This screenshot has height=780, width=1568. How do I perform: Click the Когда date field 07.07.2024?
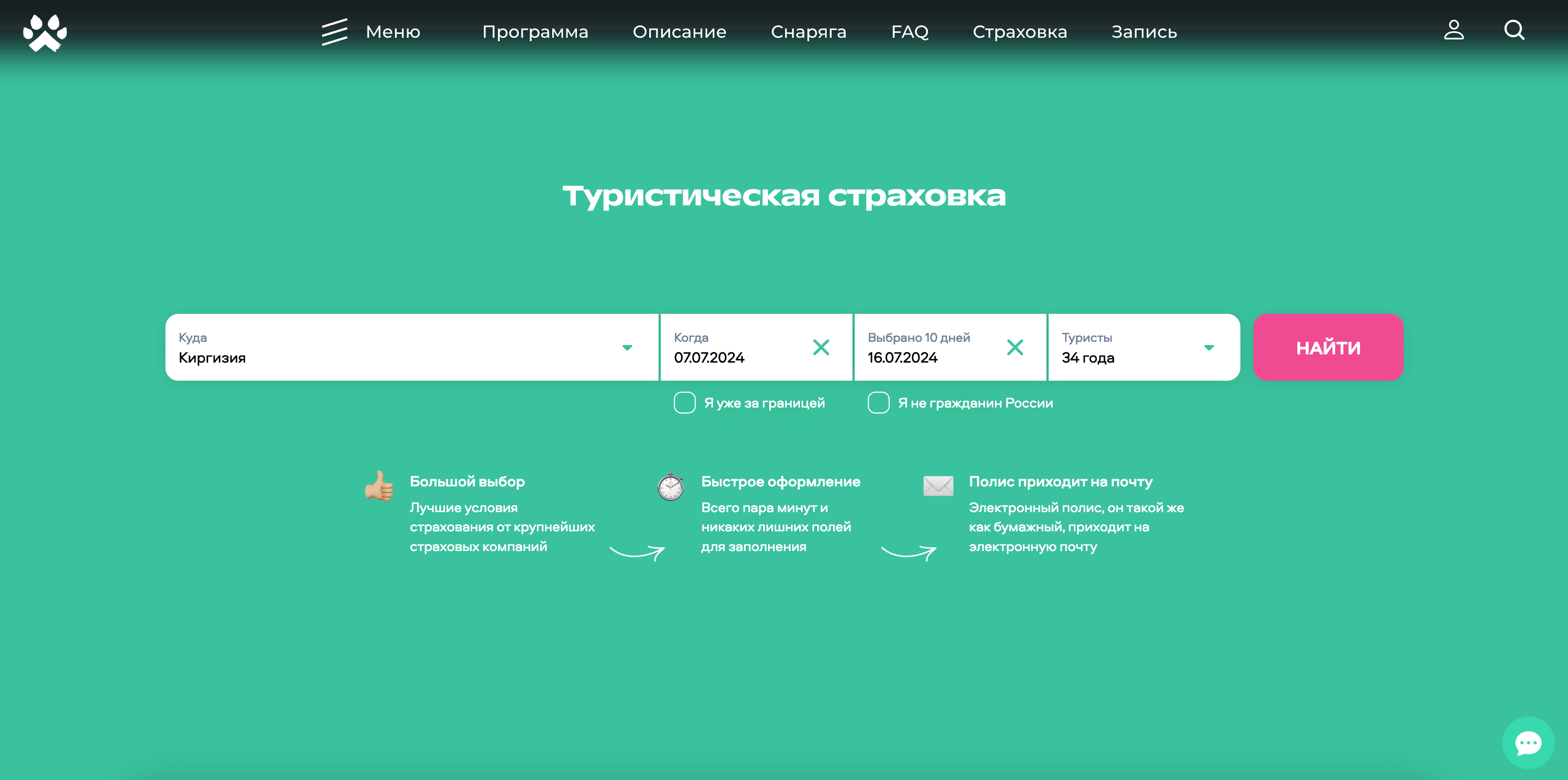tap(756, 347)
